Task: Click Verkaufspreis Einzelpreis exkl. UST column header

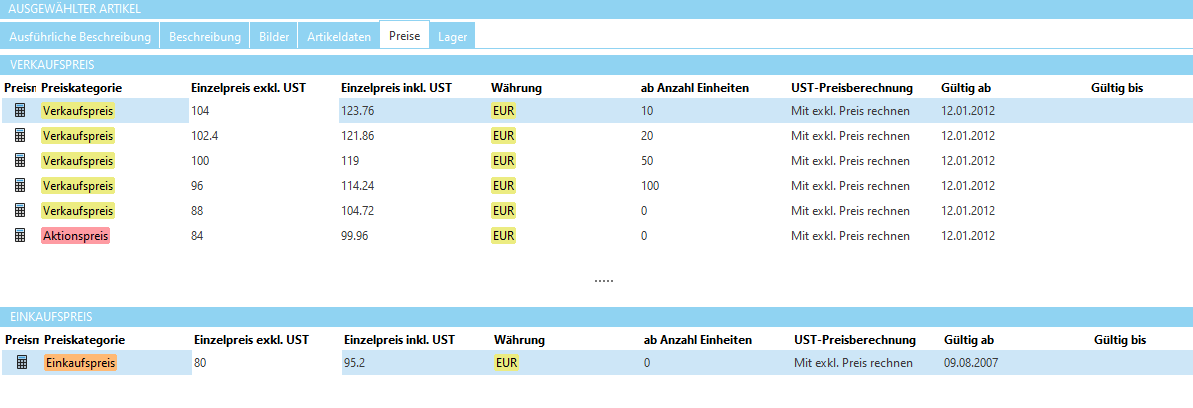Action: tap(248, 88)
